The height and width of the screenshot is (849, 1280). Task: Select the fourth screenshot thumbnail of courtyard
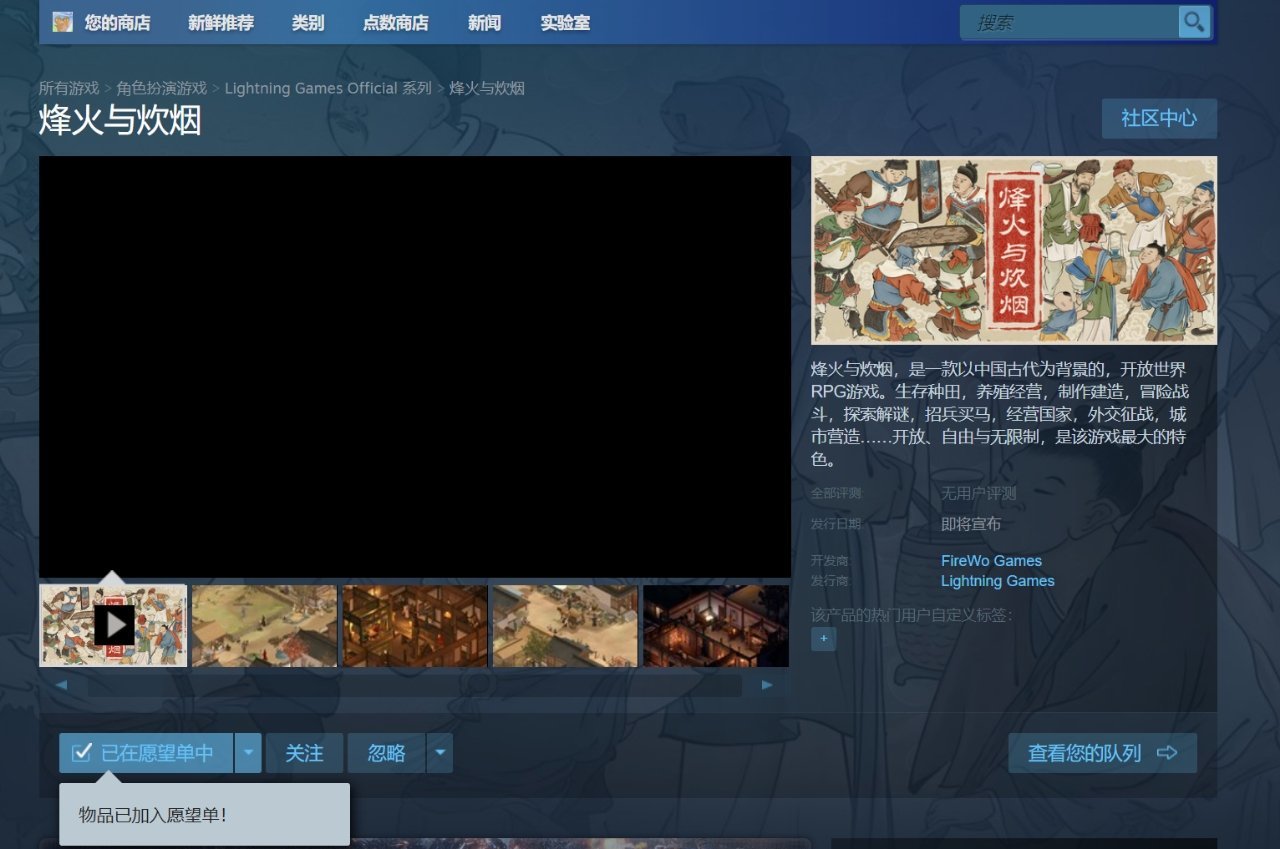[x=566, y=625]
